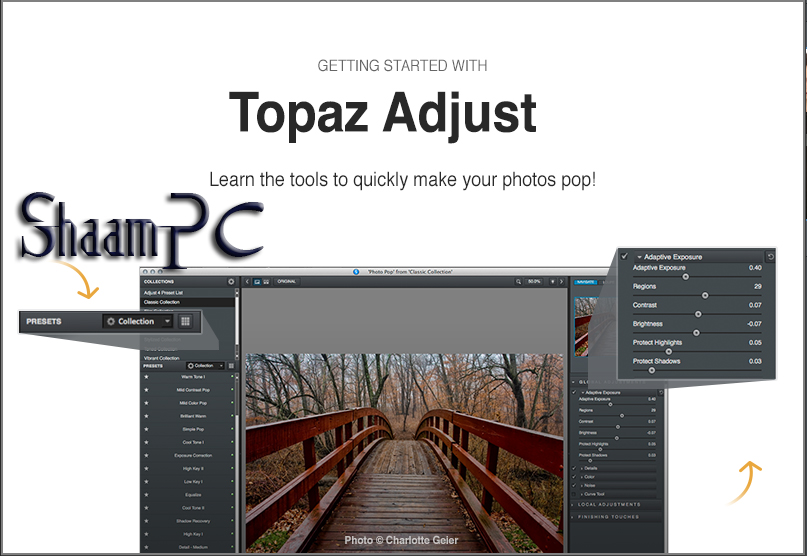Open small Collection dropdown in Presets header
Viewport: 807px width, 556px height.
pyautogui.click(x=205, y=366)
